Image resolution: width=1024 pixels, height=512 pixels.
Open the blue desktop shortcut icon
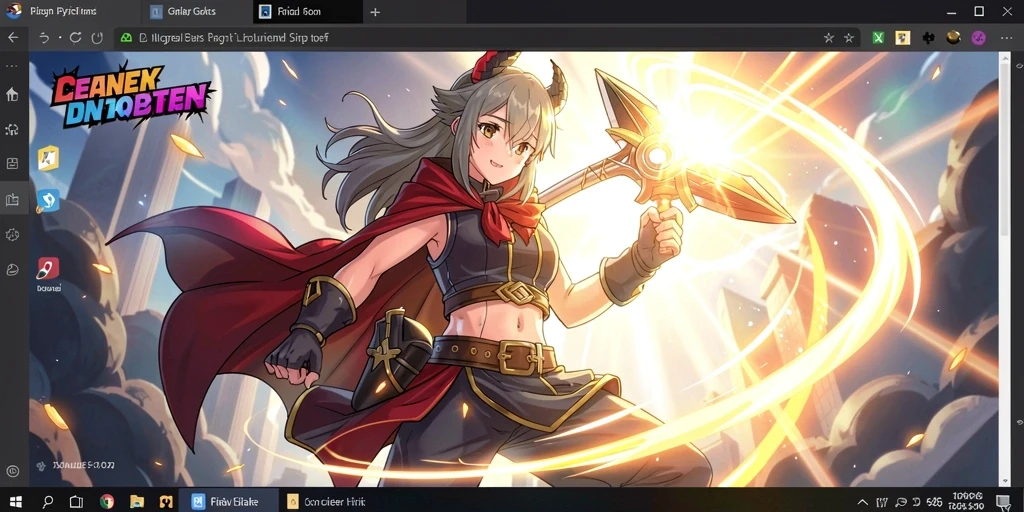[x=48, y=200]
